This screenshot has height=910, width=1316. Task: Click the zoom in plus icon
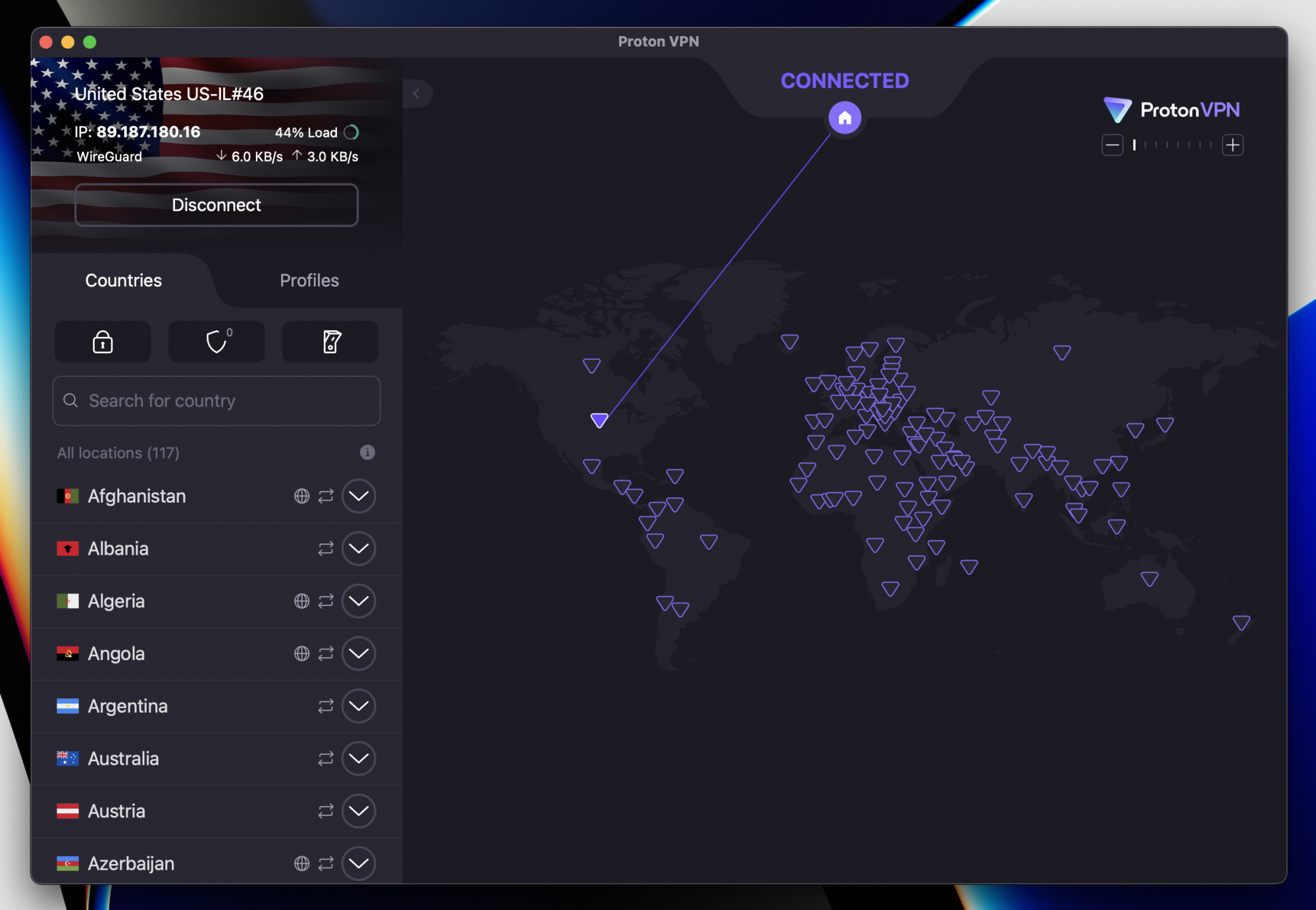1233,145
